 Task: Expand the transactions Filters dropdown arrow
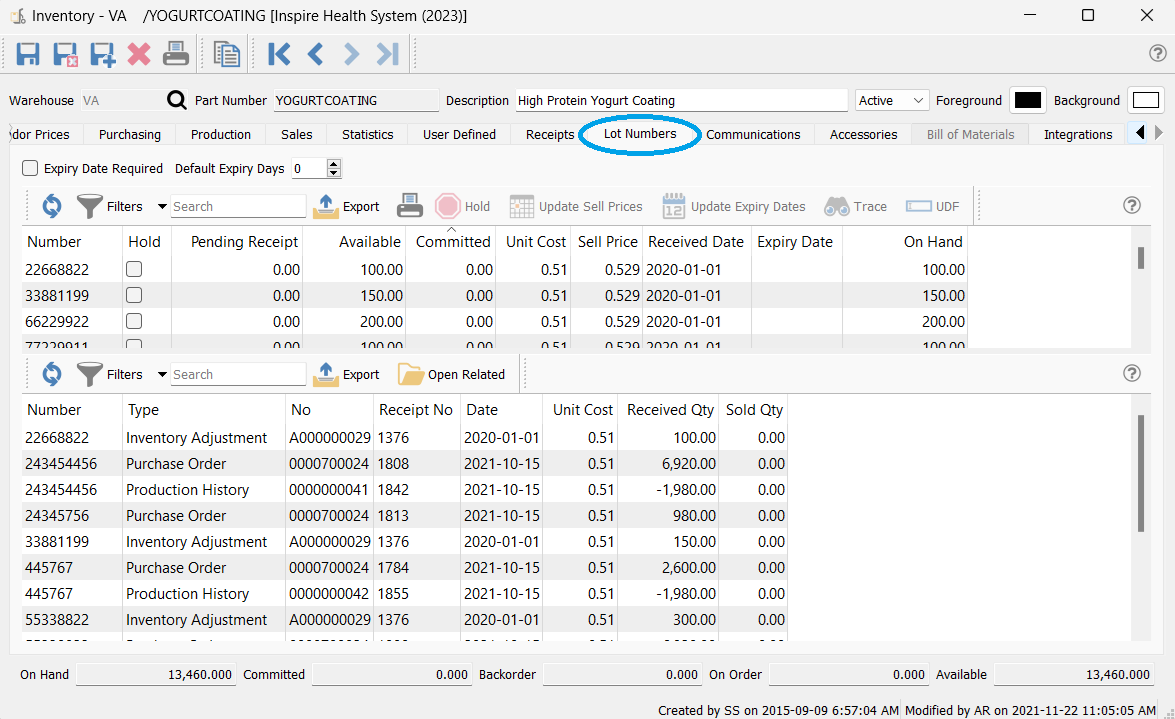pyautogui.click(x=162, y=374)
